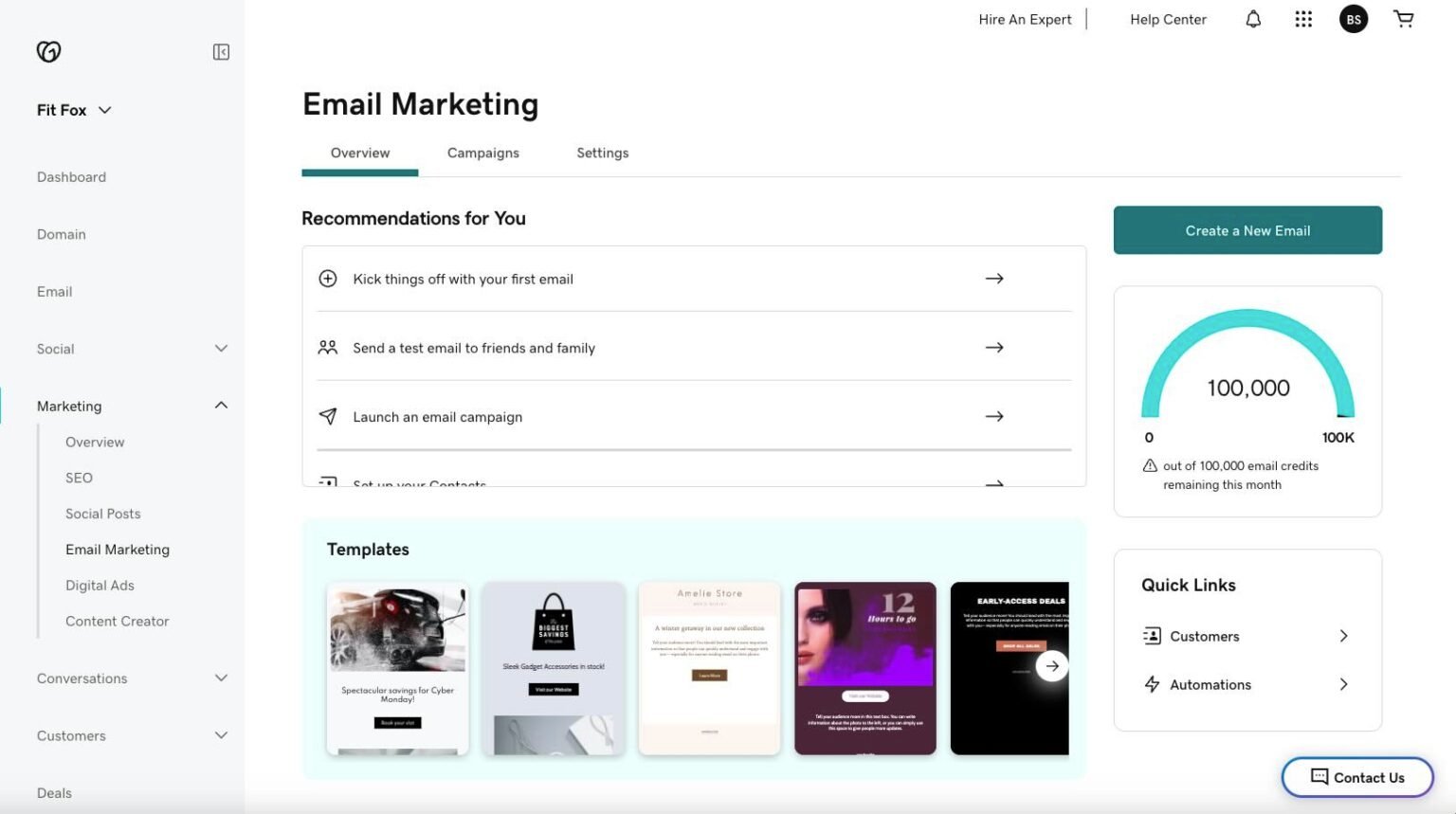Collapse the sidebar with the panel icon
The width and height of the screenshot is (1456, 814).
pos(221,52)
